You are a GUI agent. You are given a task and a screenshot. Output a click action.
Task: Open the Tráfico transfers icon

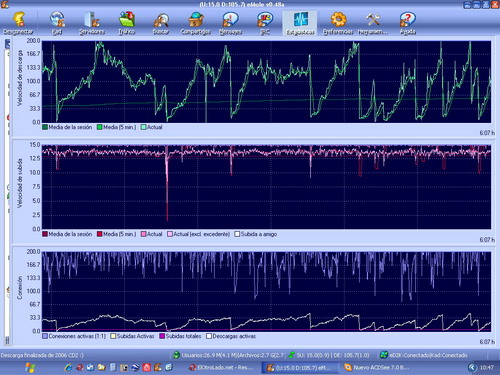(127, 19)
